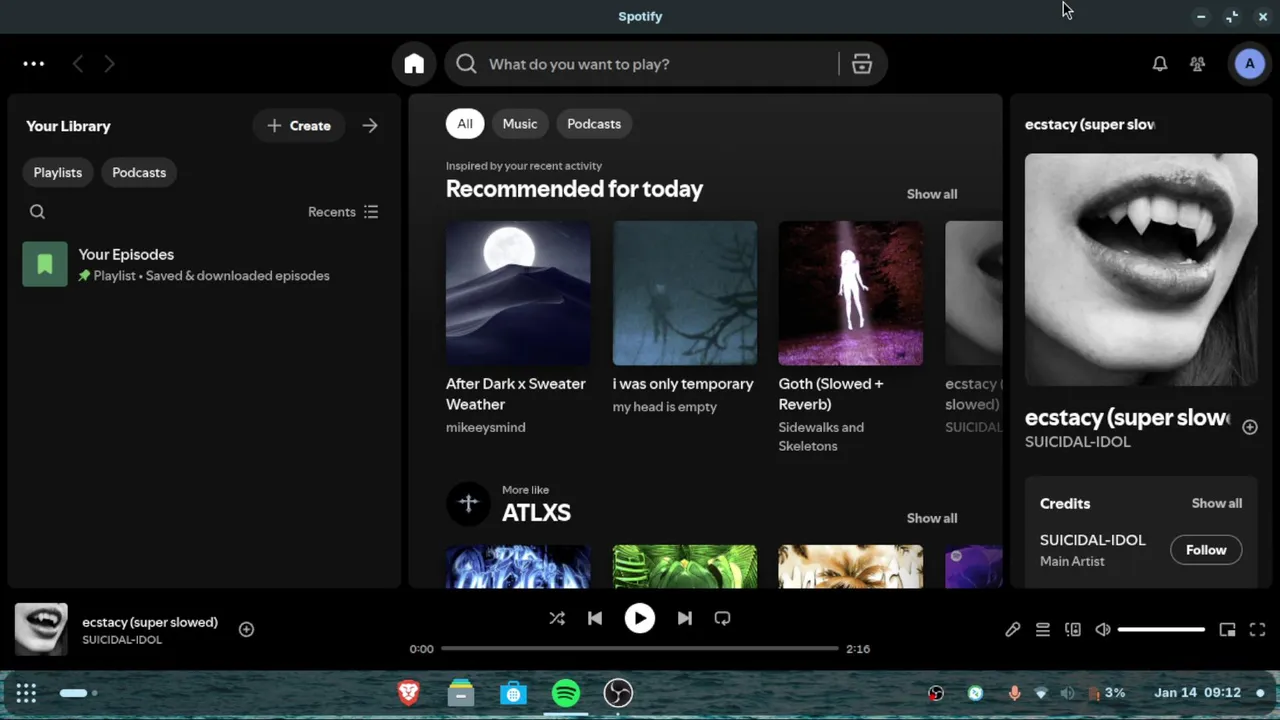
Task: Show all More like ATLXS
Action: click(932, 518)
